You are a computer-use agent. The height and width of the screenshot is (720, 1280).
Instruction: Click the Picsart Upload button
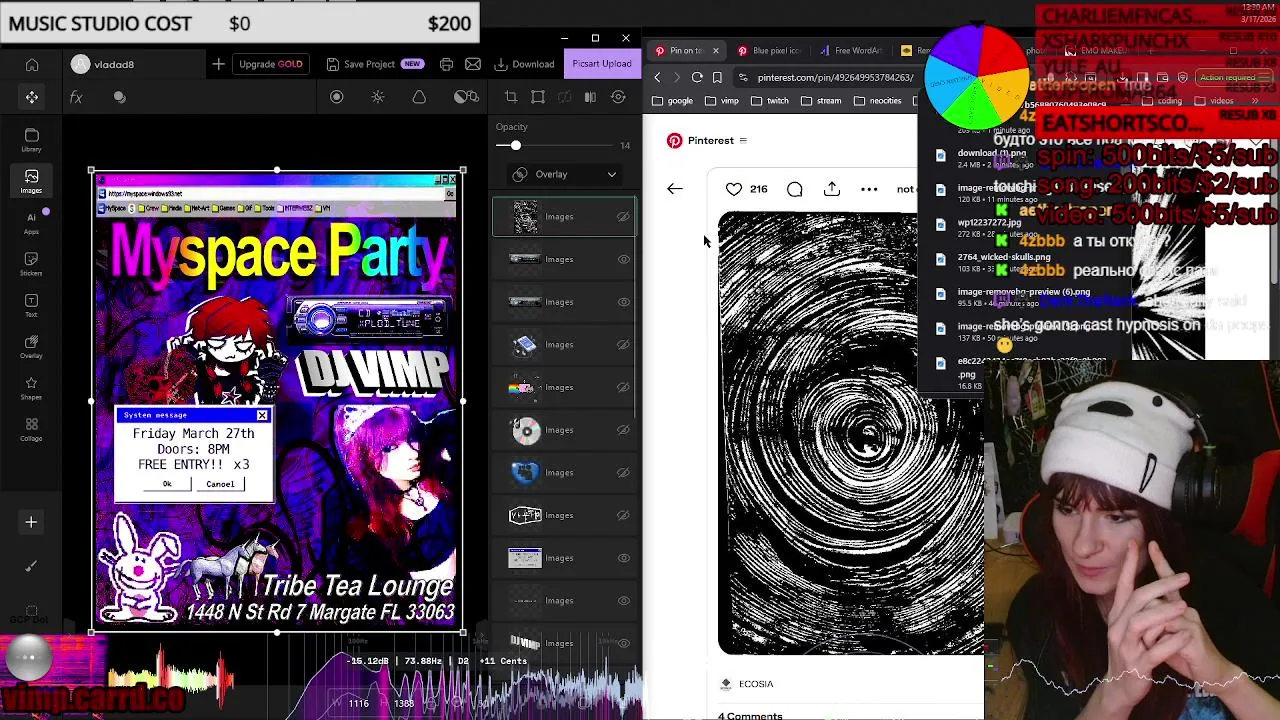[602, 64]
